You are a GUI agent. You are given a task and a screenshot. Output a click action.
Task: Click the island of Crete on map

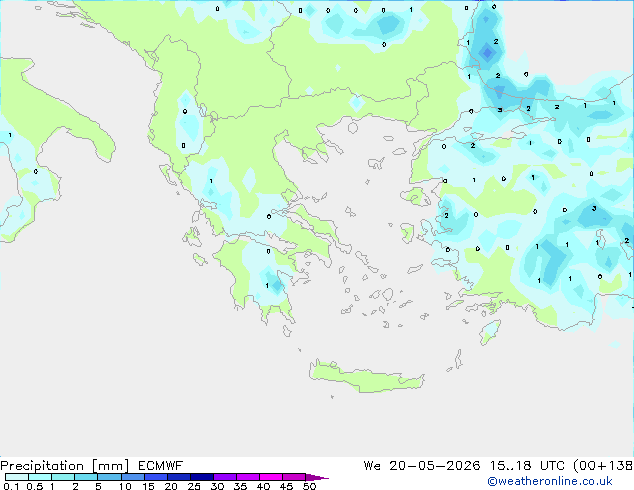point(366,378)
